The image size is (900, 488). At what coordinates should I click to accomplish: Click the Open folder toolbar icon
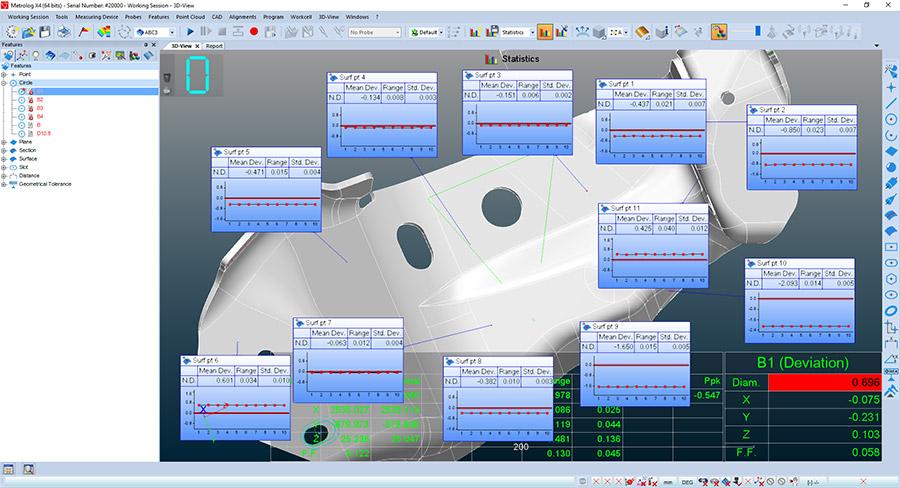[x=27, y=32]
